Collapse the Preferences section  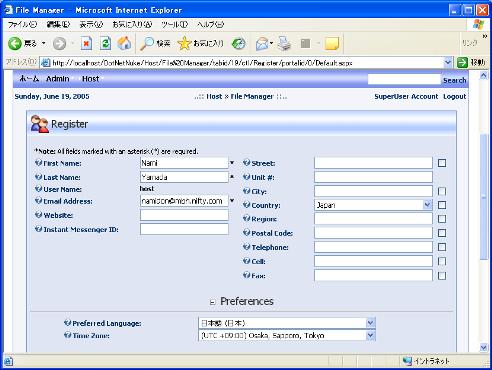click(212, 302)
